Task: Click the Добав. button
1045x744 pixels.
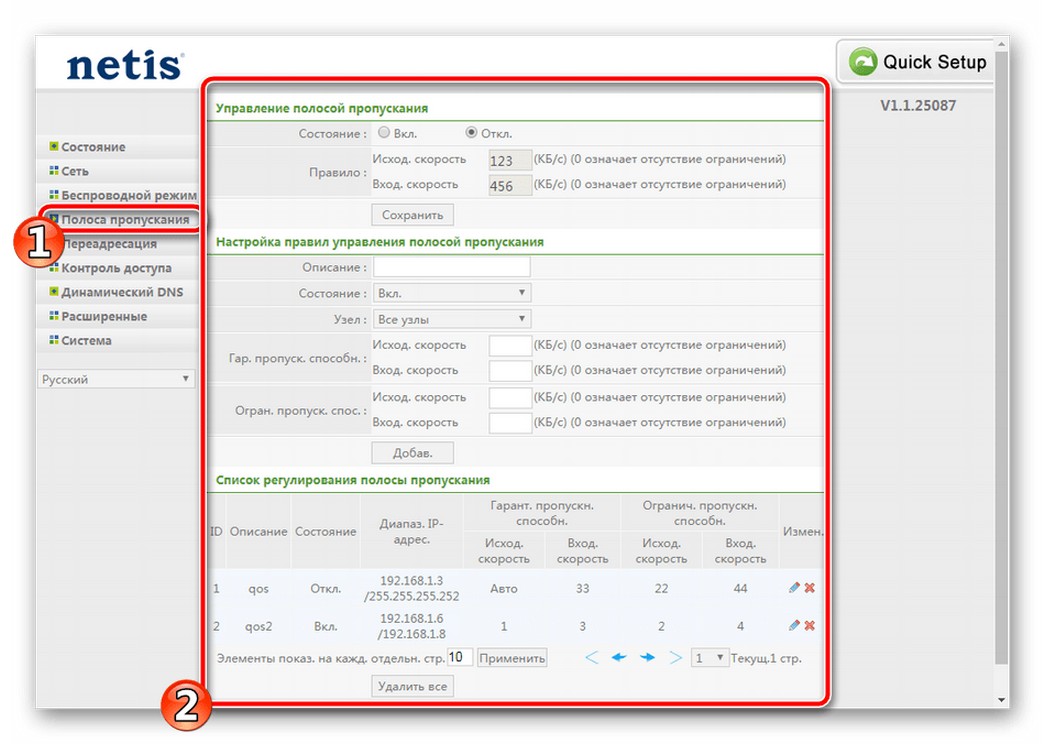Action: click(413, 453)
